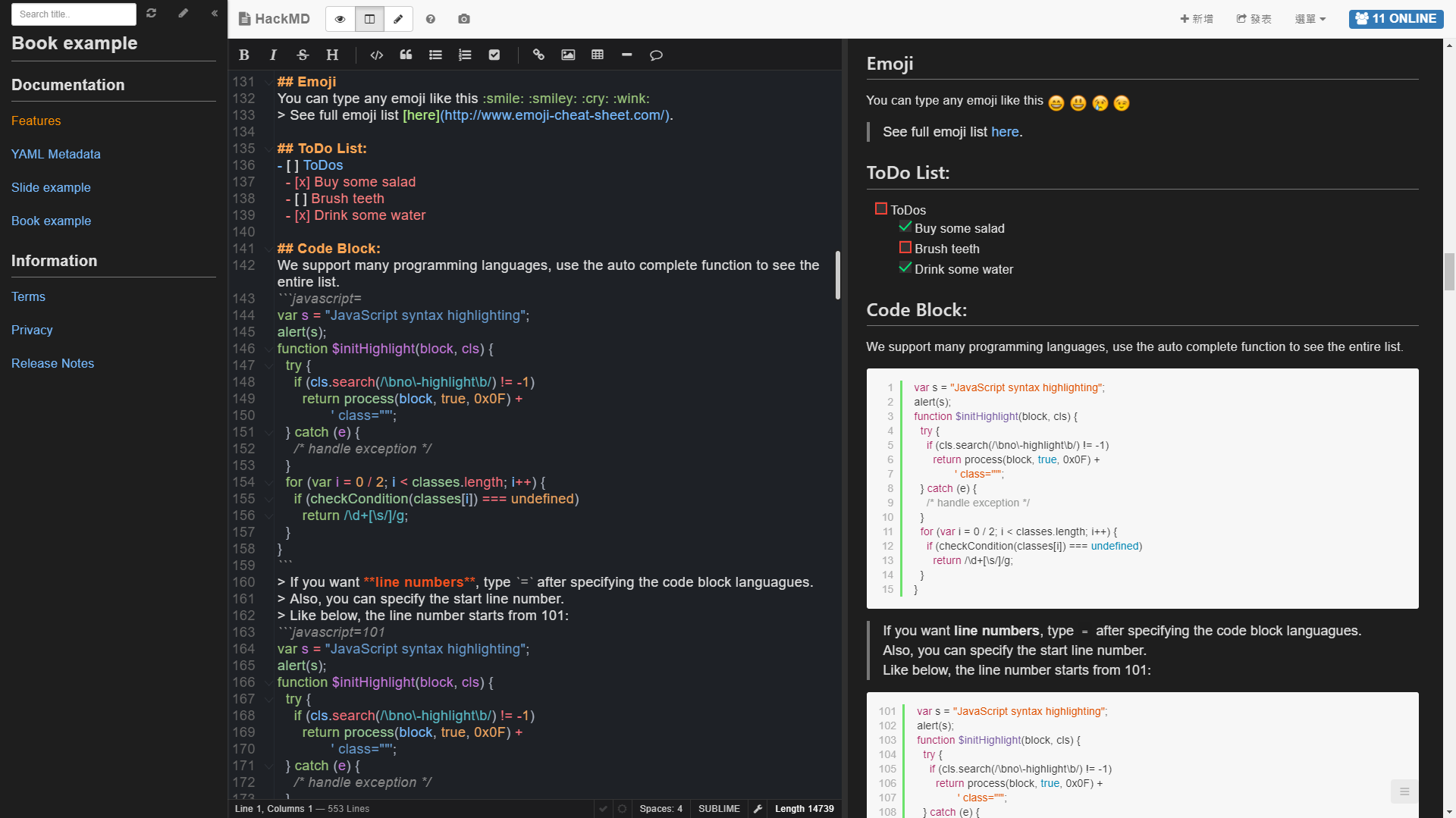1456x818 pixels.
Task: Check the Brush teeth checkbox
Action: point(905,247)
